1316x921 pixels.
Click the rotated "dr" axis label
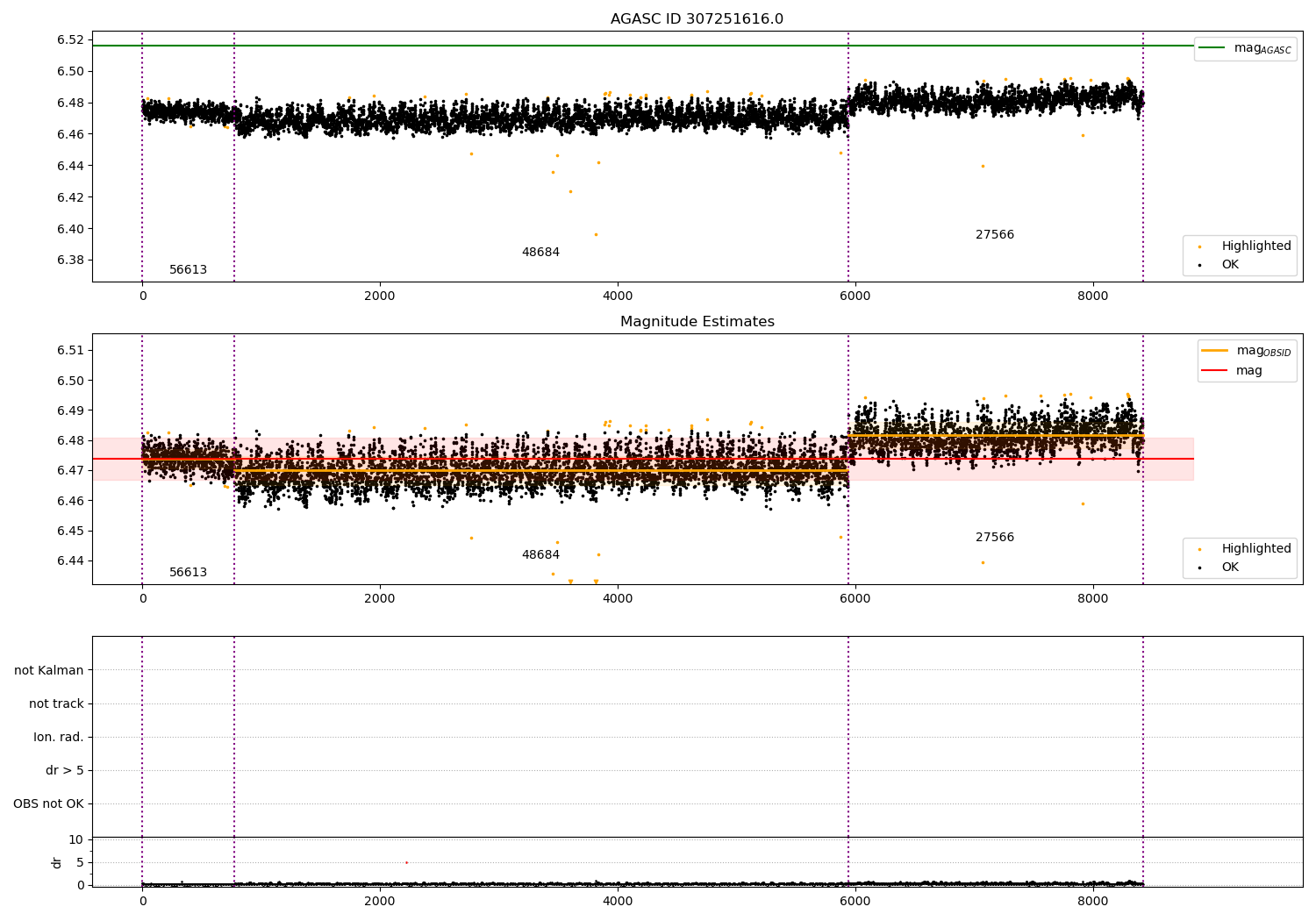click(x=57, y=862)
